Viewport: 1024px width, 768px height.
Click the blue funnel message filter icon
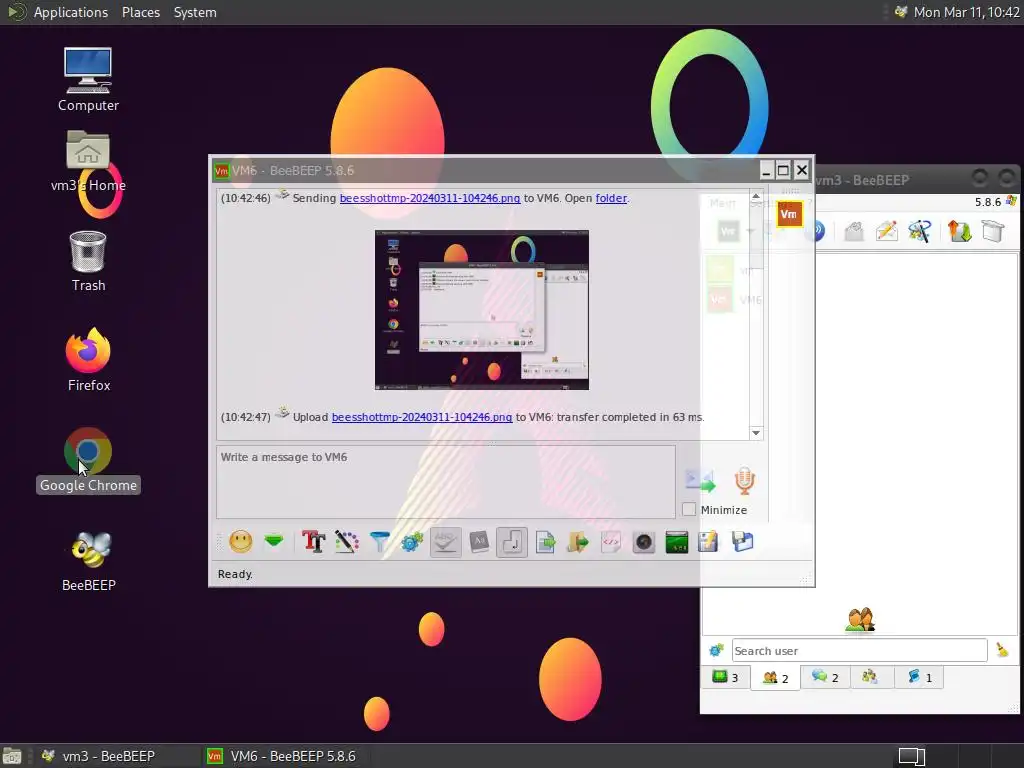[379, 541]
